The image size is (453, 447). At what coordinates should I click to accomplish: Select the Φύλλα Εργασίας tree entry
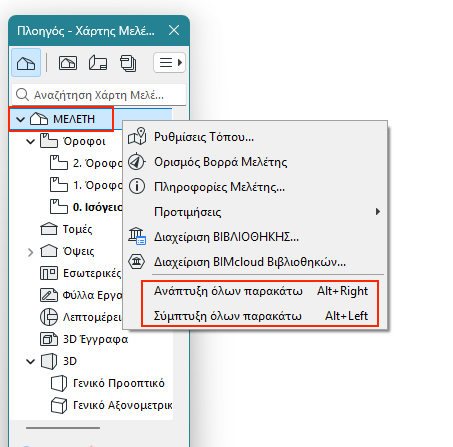pos(93,295)
